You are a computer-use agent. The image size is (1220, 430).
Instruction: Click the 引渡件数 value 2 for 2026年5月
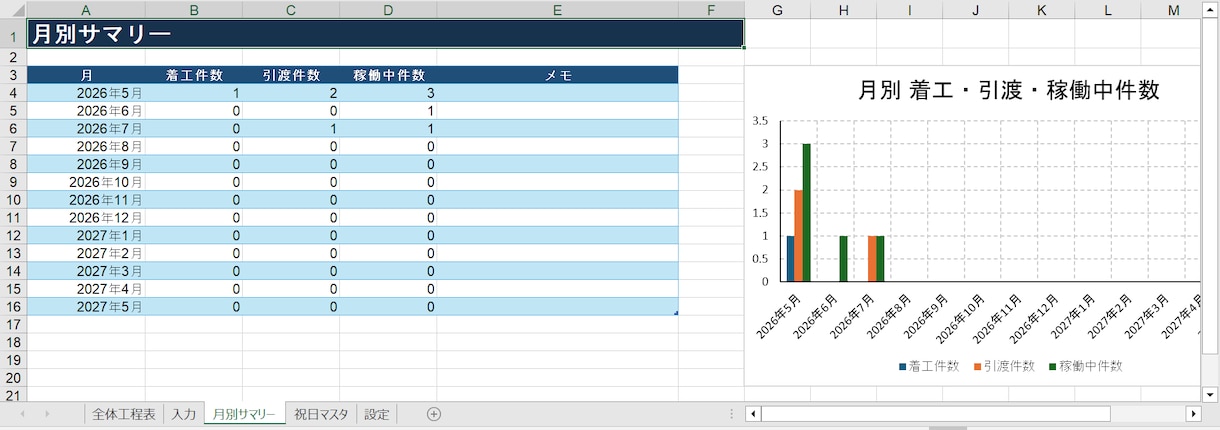click(x=291, y=93)
